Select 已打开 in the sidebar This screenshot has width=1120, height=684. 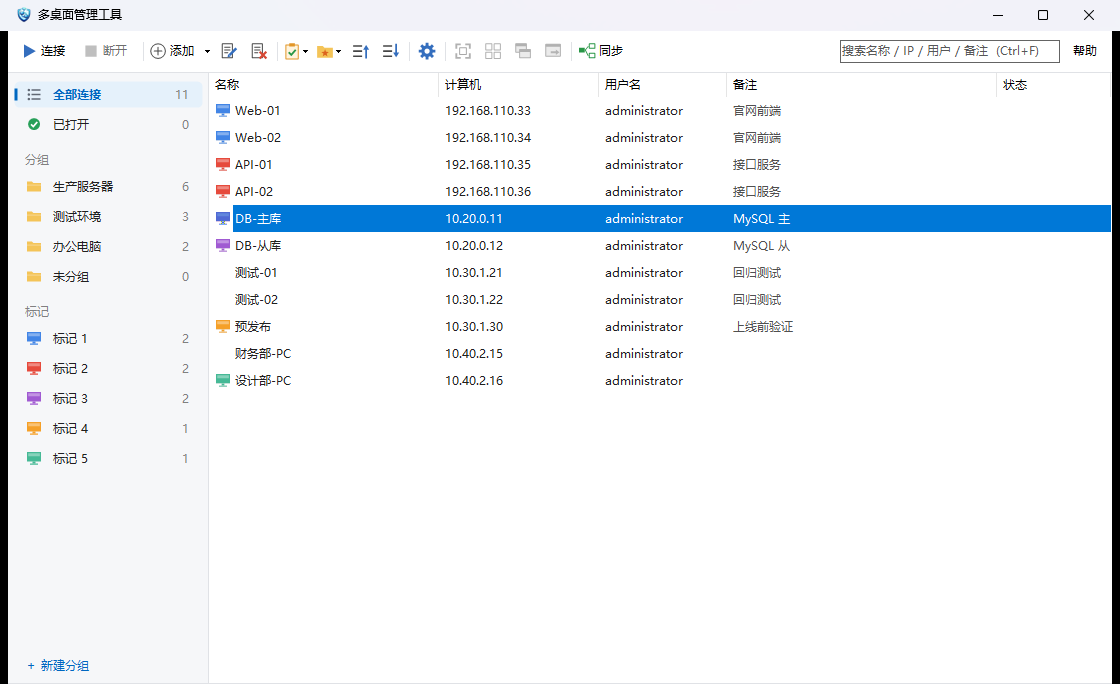(x=108, y=124)
